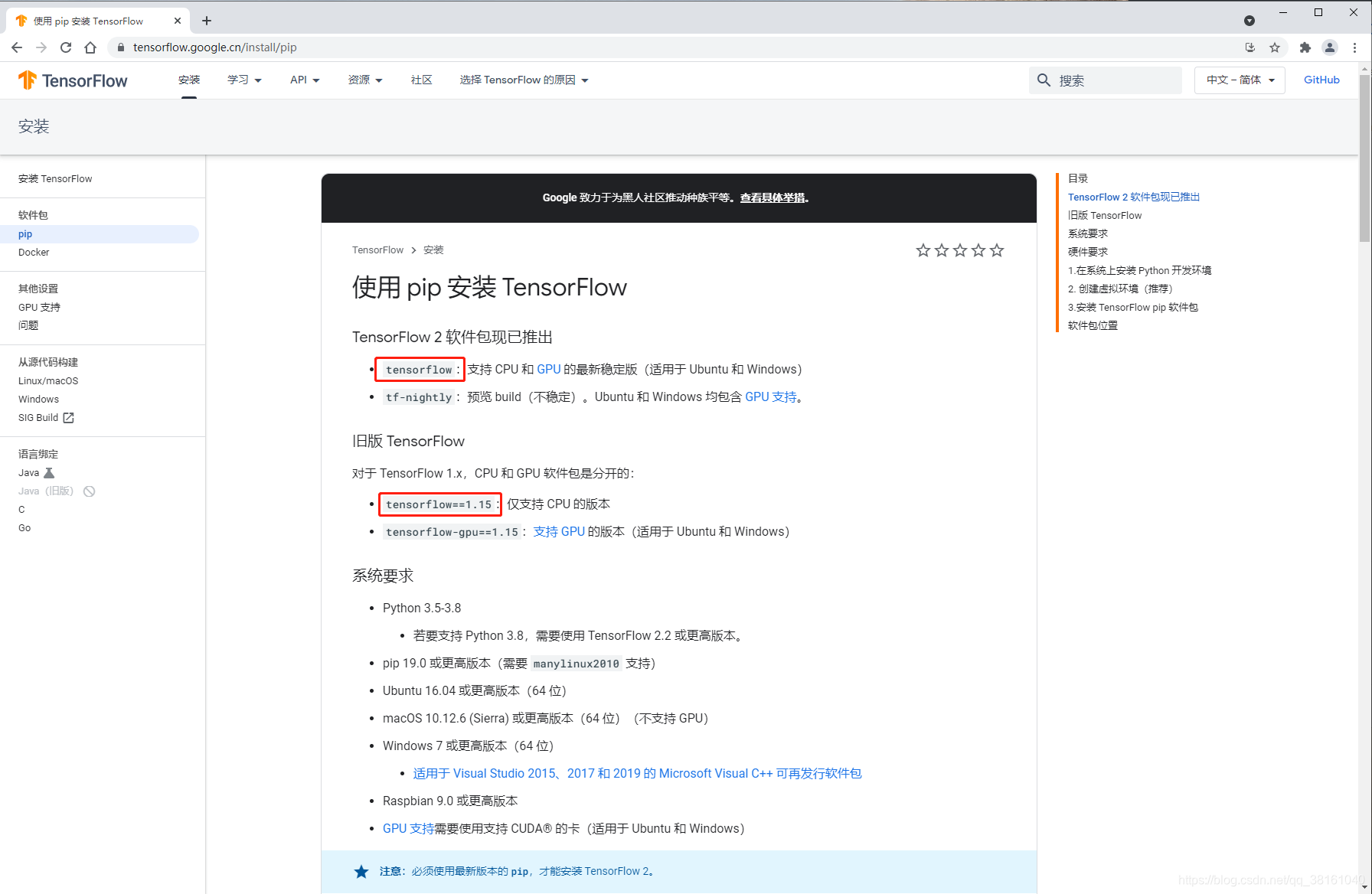1372x894 pixels.
Task: Click GPU 支持 link in tf-nightly bullet
Action: (x=771, y=396)
